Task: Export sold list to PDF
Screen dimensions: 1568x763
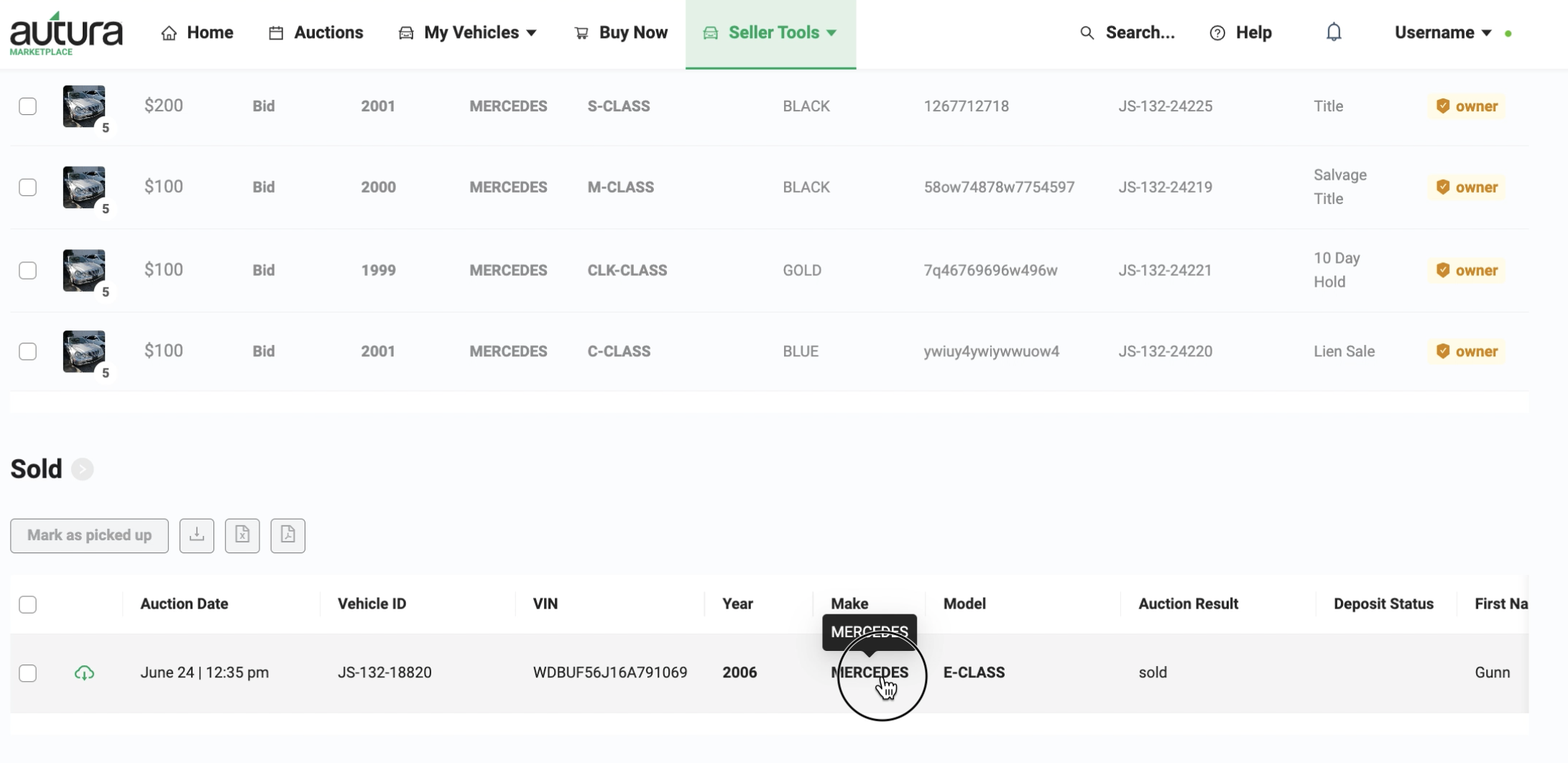Action: coord(288,535)
